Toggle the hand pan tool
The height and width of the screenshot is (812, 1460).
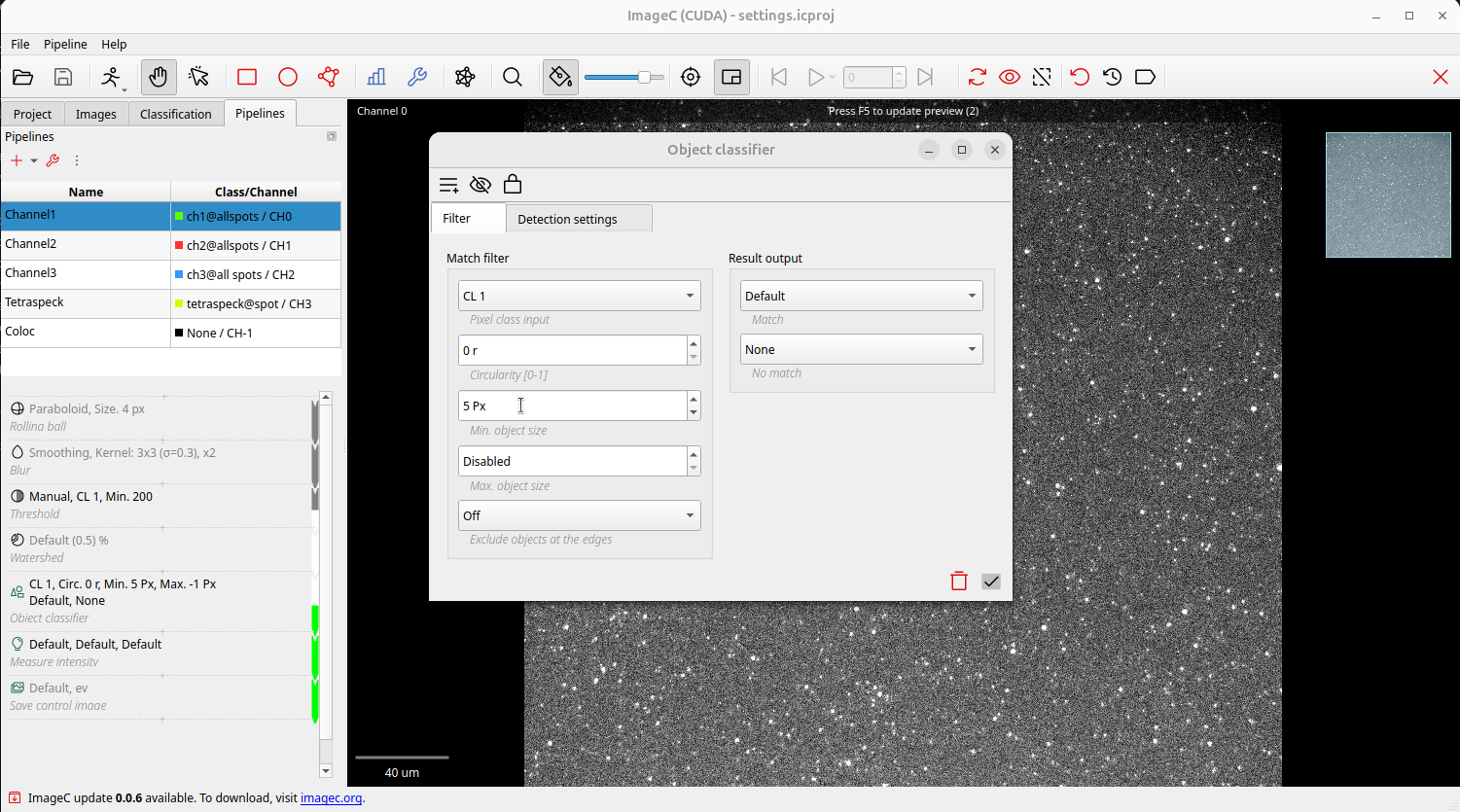pyautogui.click(x=159, y=78)
